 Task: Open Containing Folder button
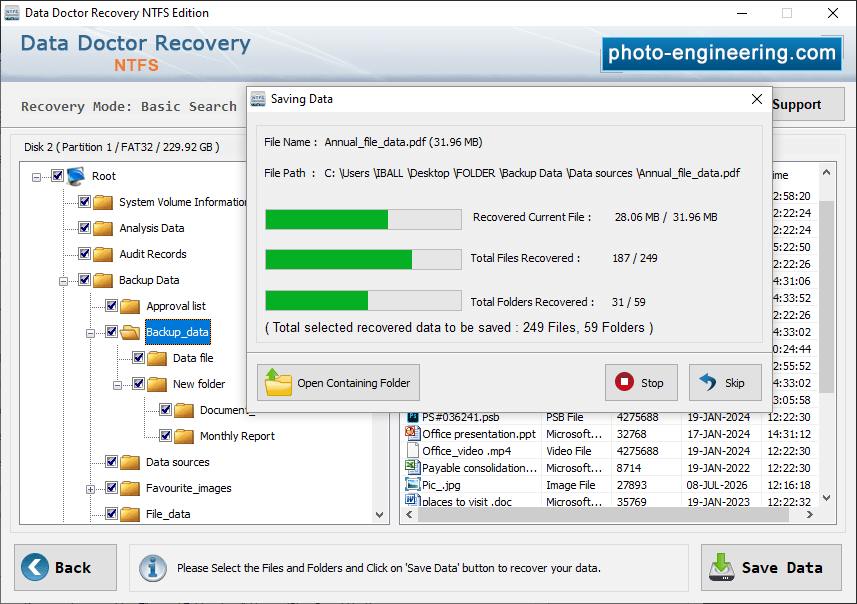(x=338, y=383)
